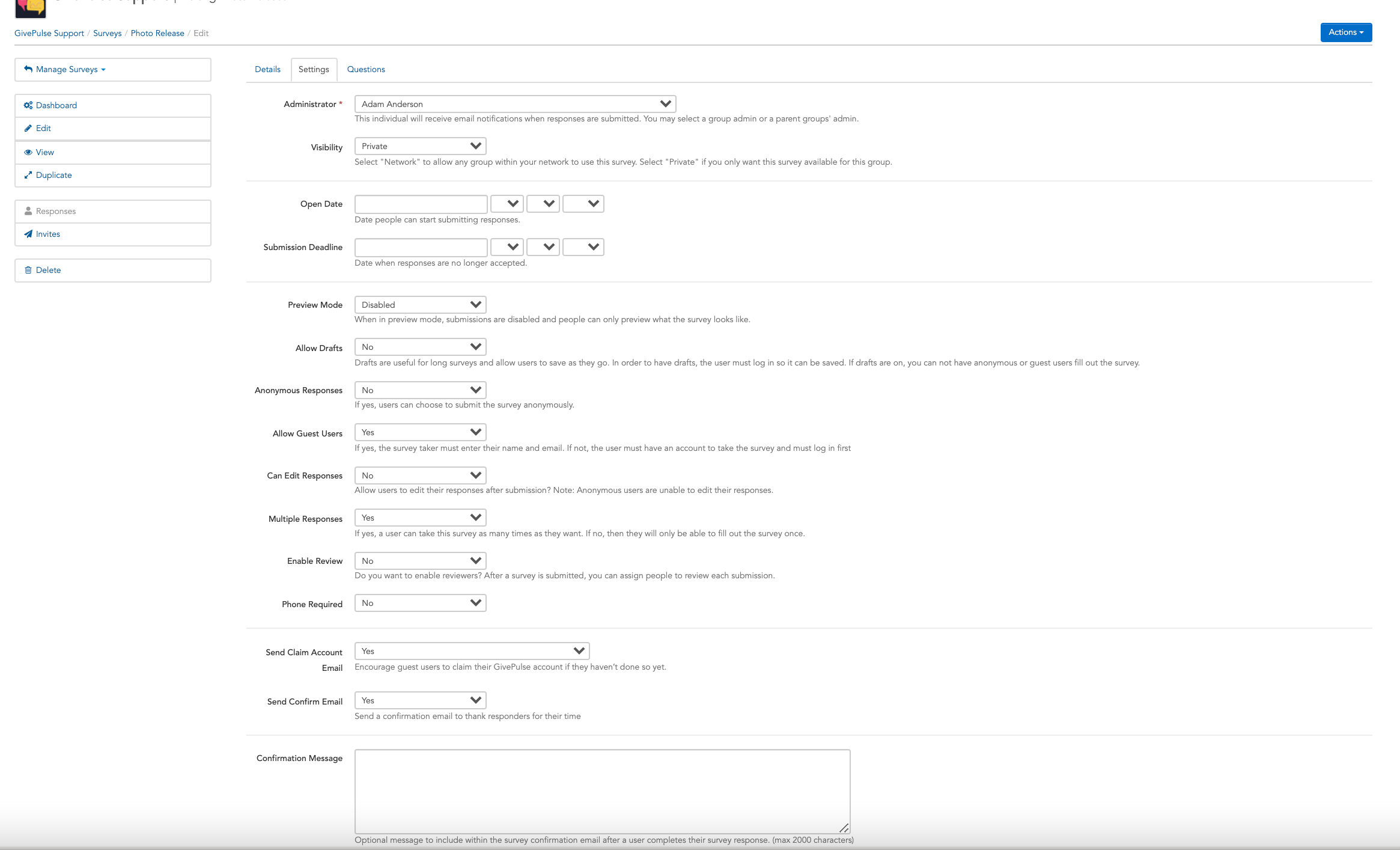Screen dimensions: 1400x850
Task: Click the Surveys breadcrumb link
Action: (107, 33)
